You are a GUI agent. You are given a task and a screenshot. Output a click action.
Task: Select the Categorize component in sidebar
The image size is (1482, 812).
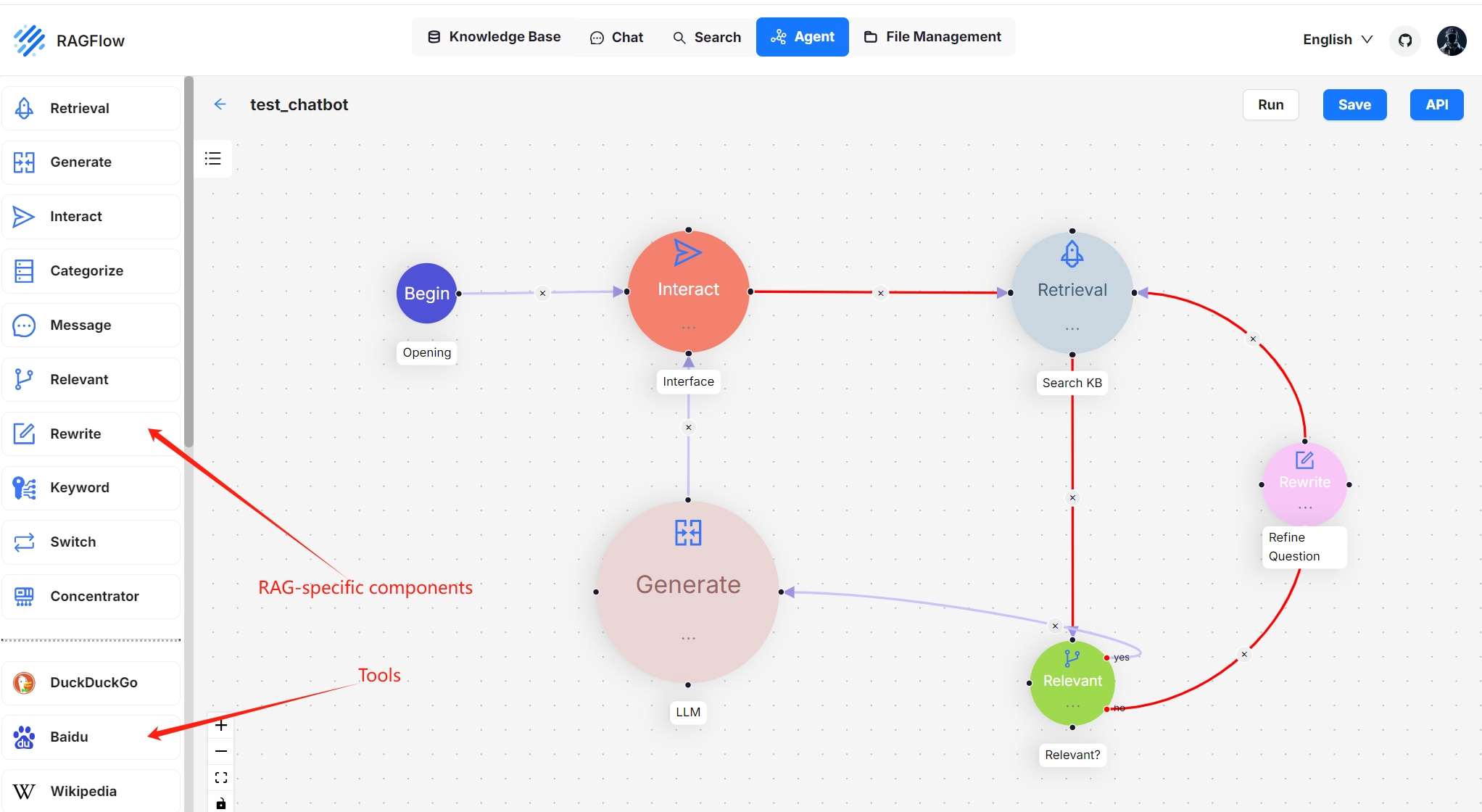click(x=91, y=271)
